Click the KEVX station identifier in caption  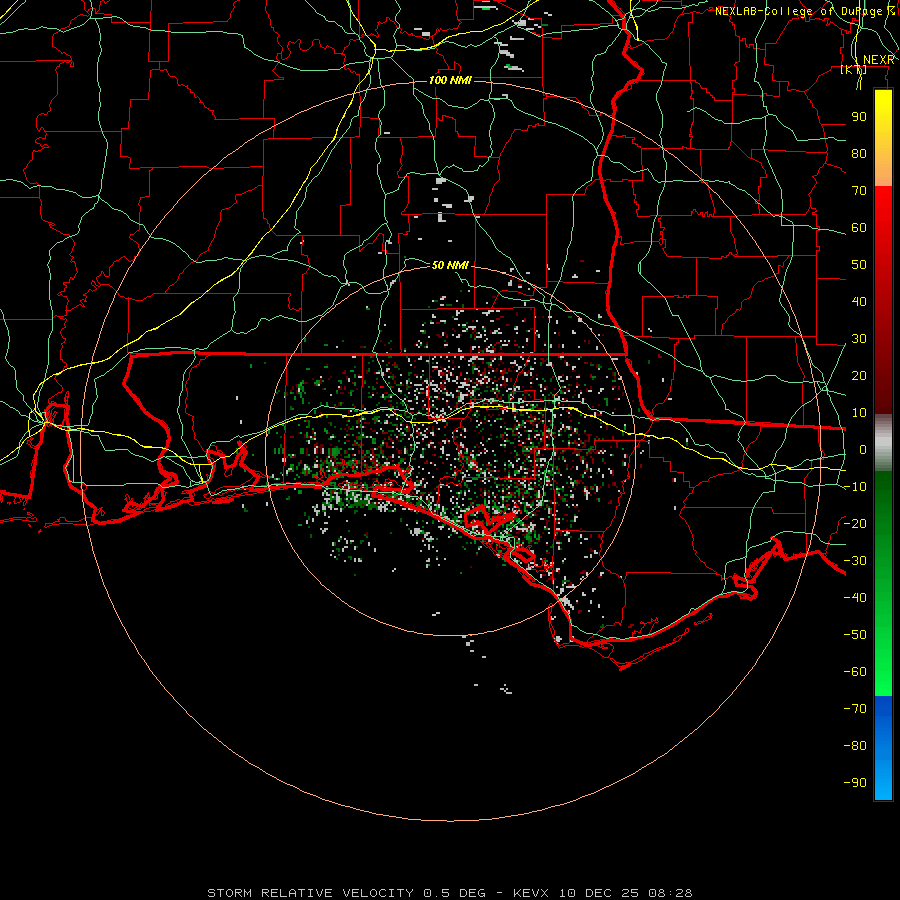coord(531,893)
